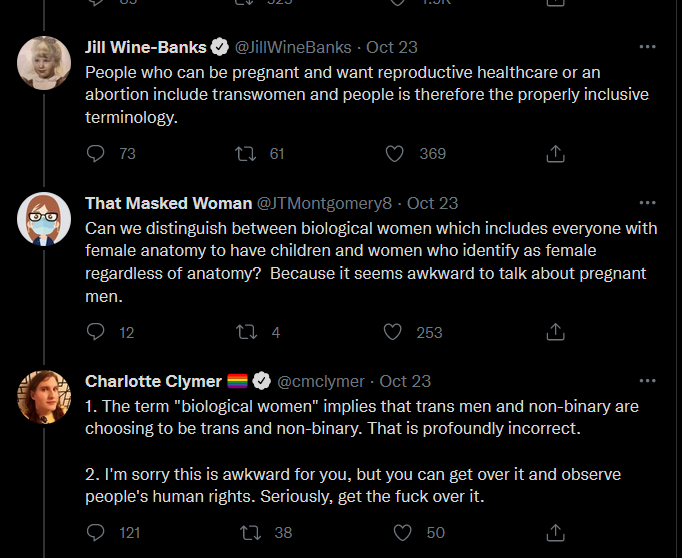Reply to That Masked Woman's tweet
The image size is (682, 558).
[96, 332]
